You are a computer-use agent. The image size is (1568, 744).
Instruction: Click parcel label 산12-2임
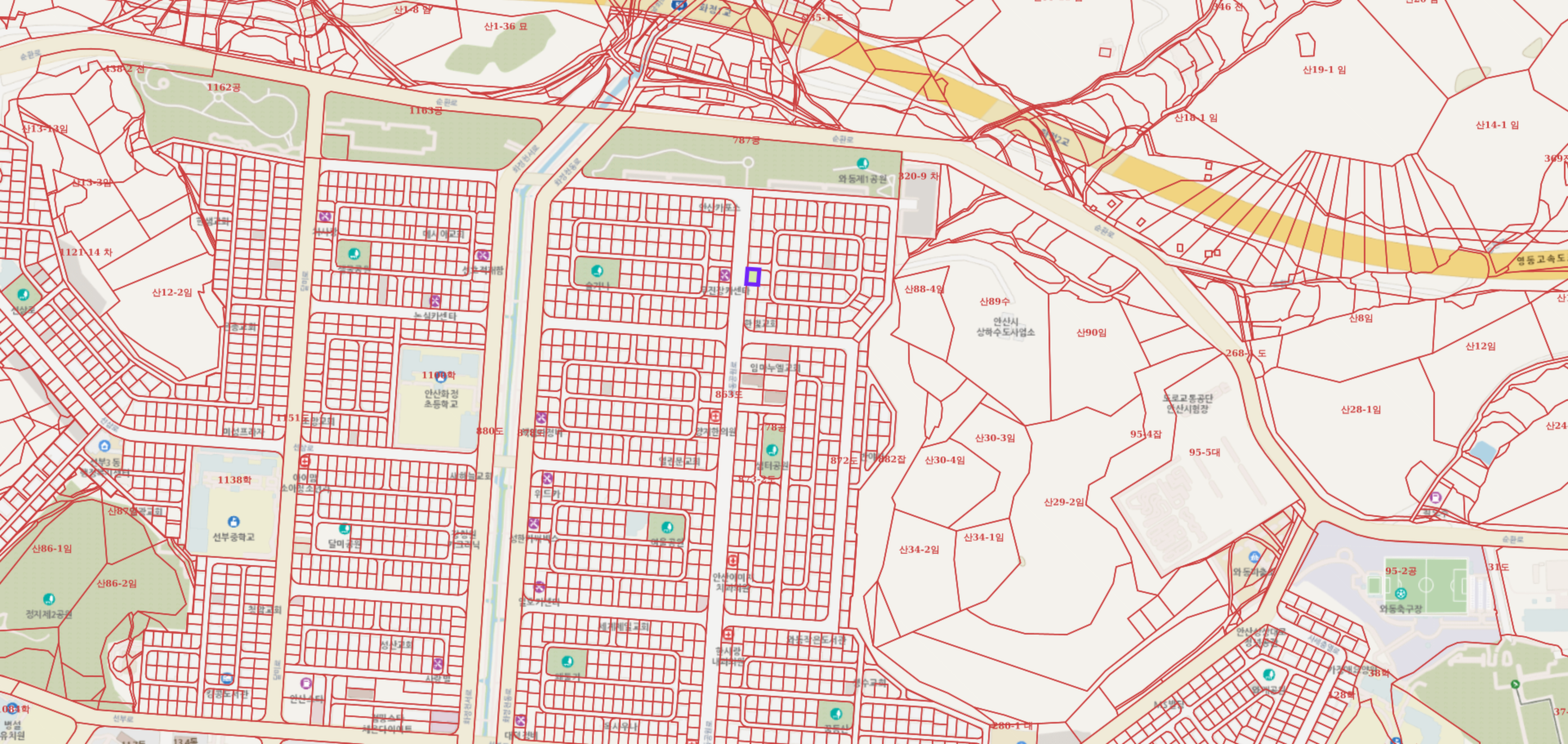pyautogui.click(x=171, y=292)
